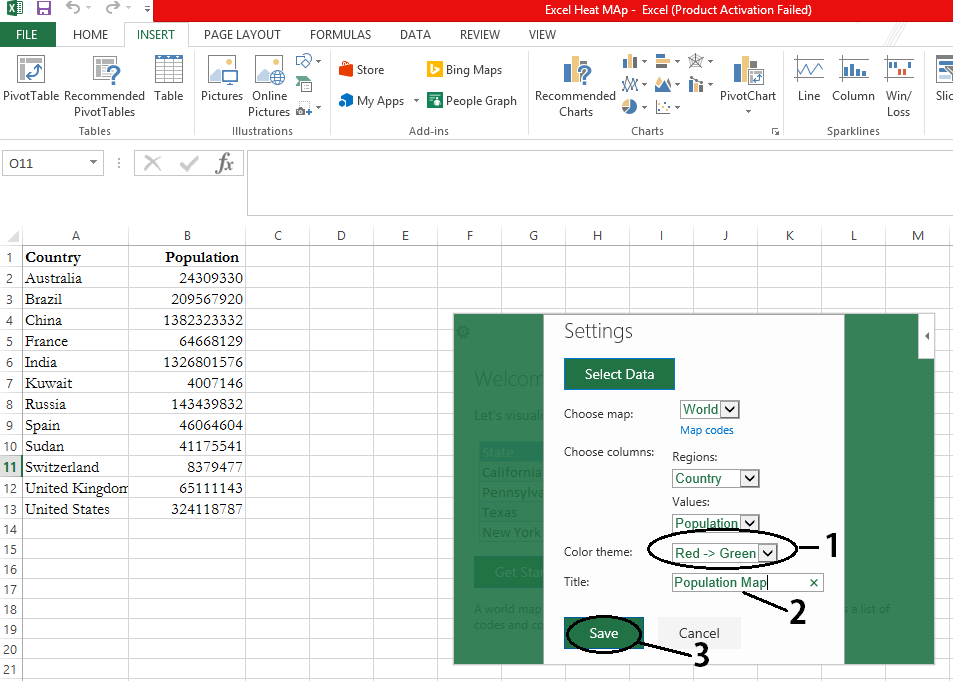The image size is (953, 681).
Task: Insert a Table from the ribbon
Action: [x=168, y=72]
